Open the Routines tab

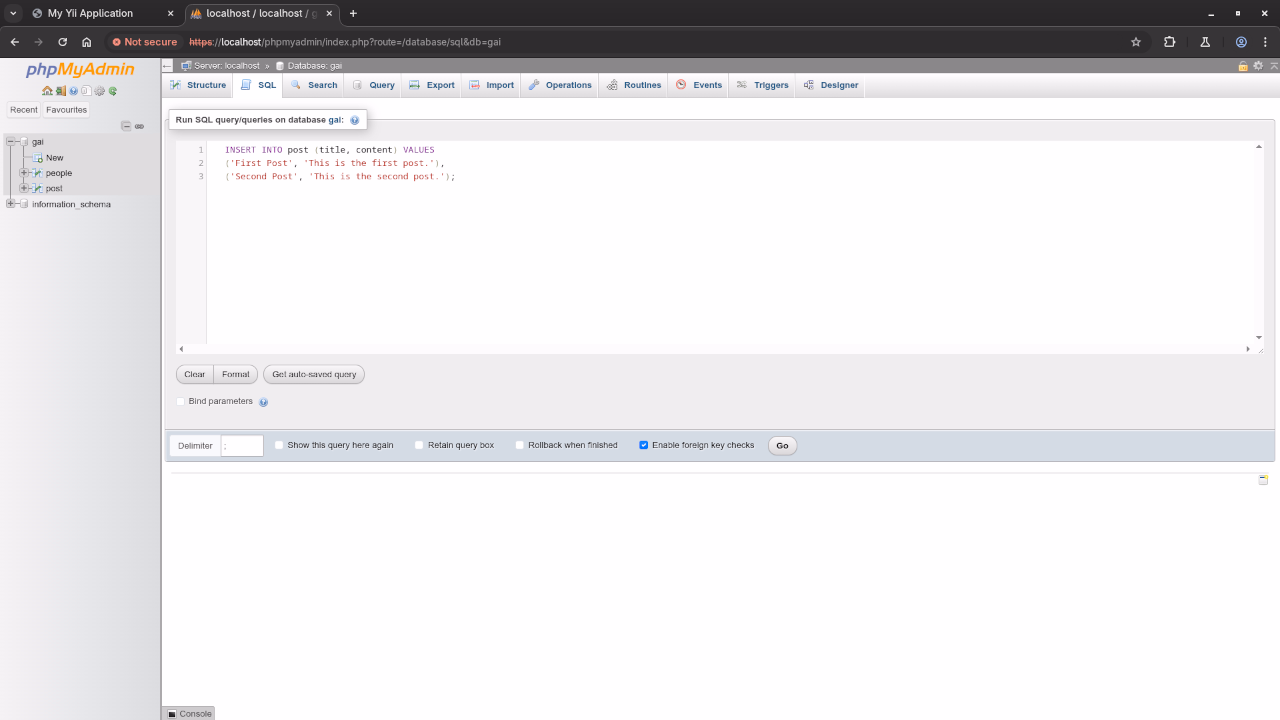634,85
